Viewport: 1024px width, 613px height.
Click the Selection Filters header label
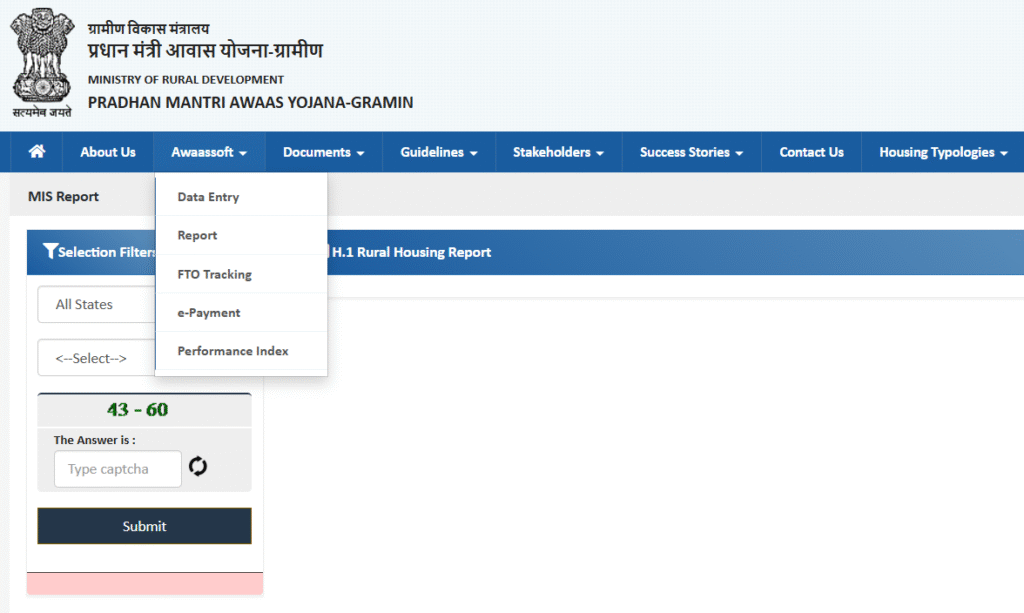[x=106, y=252]
